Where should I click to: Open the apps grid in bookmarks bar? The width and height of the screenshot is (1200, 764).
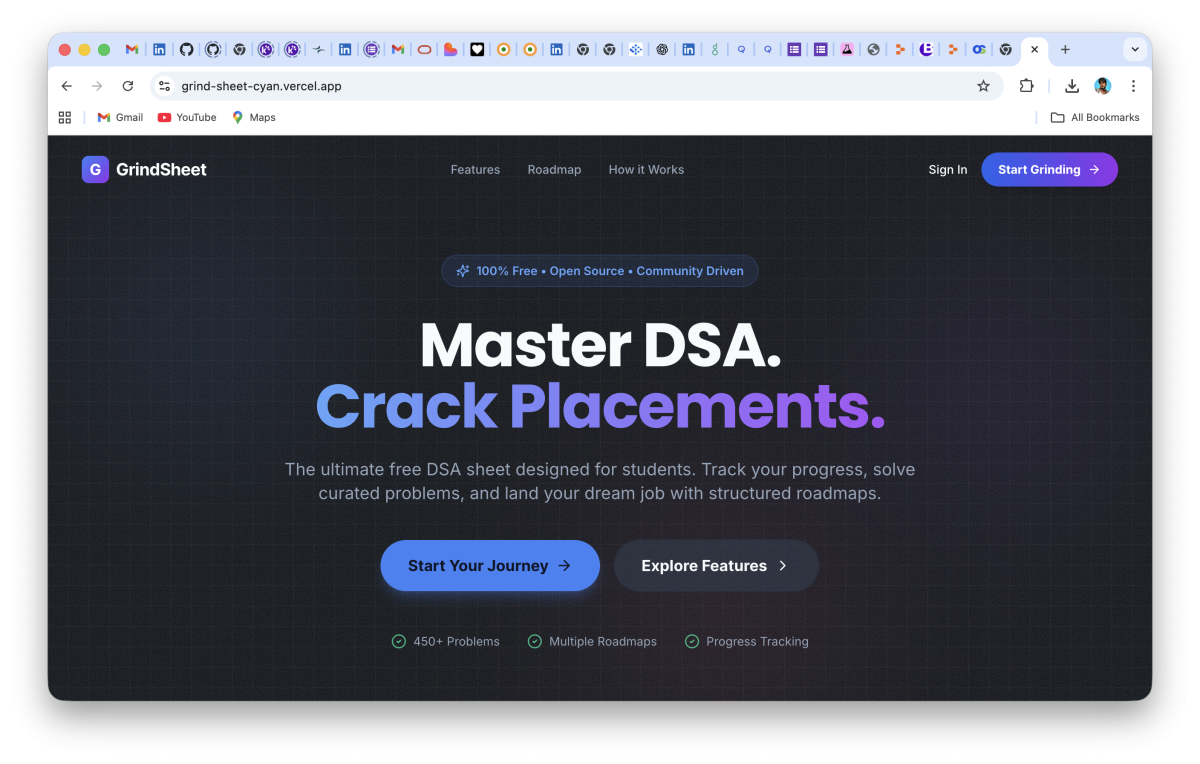coord(65,117)
